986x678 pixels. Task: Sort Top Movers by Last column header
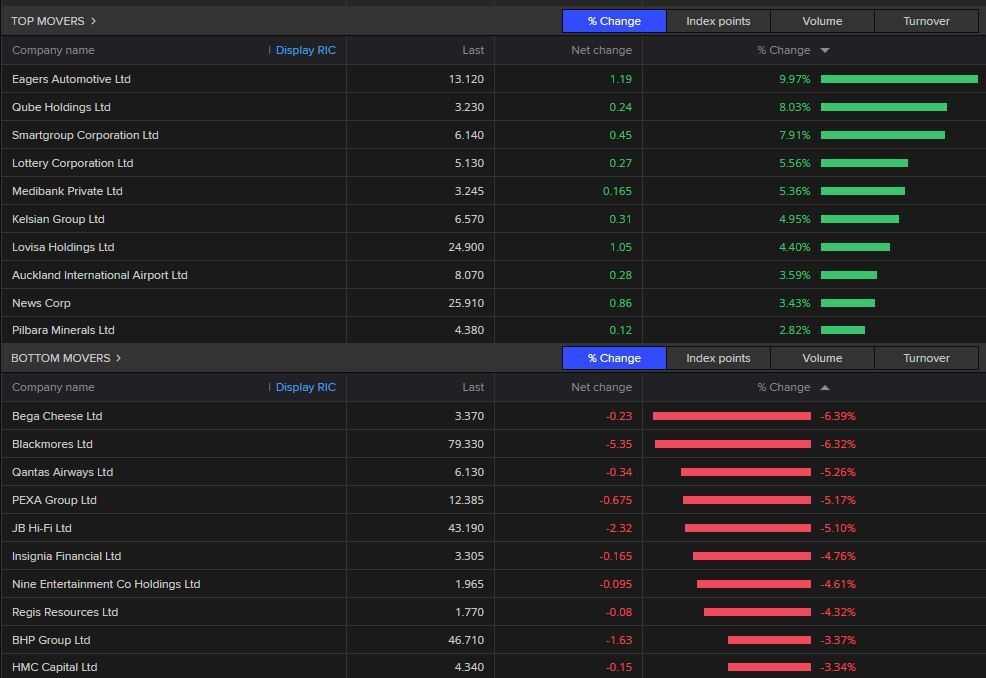tap(473, 50)
